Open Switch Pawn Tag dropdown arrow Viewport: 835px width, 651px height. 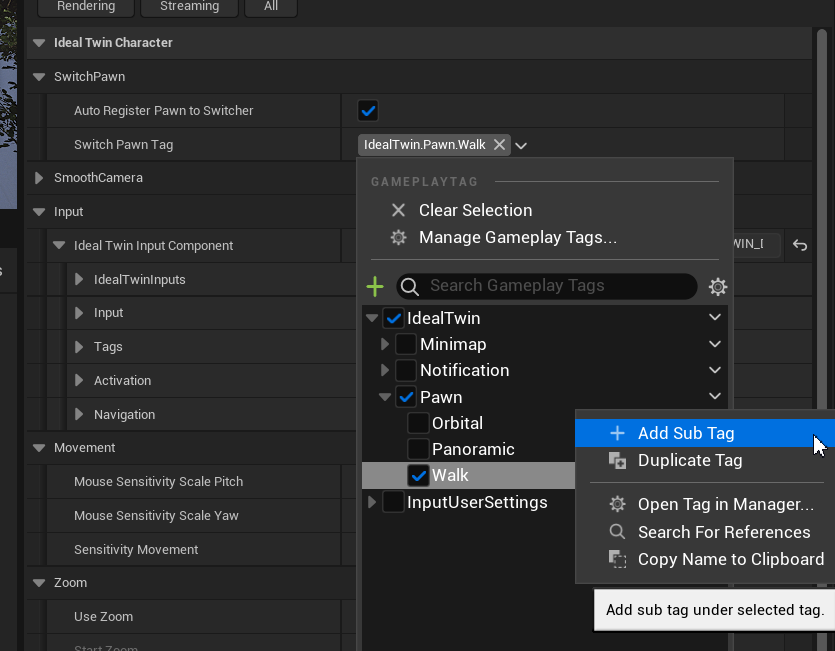(x=521, y=146)
